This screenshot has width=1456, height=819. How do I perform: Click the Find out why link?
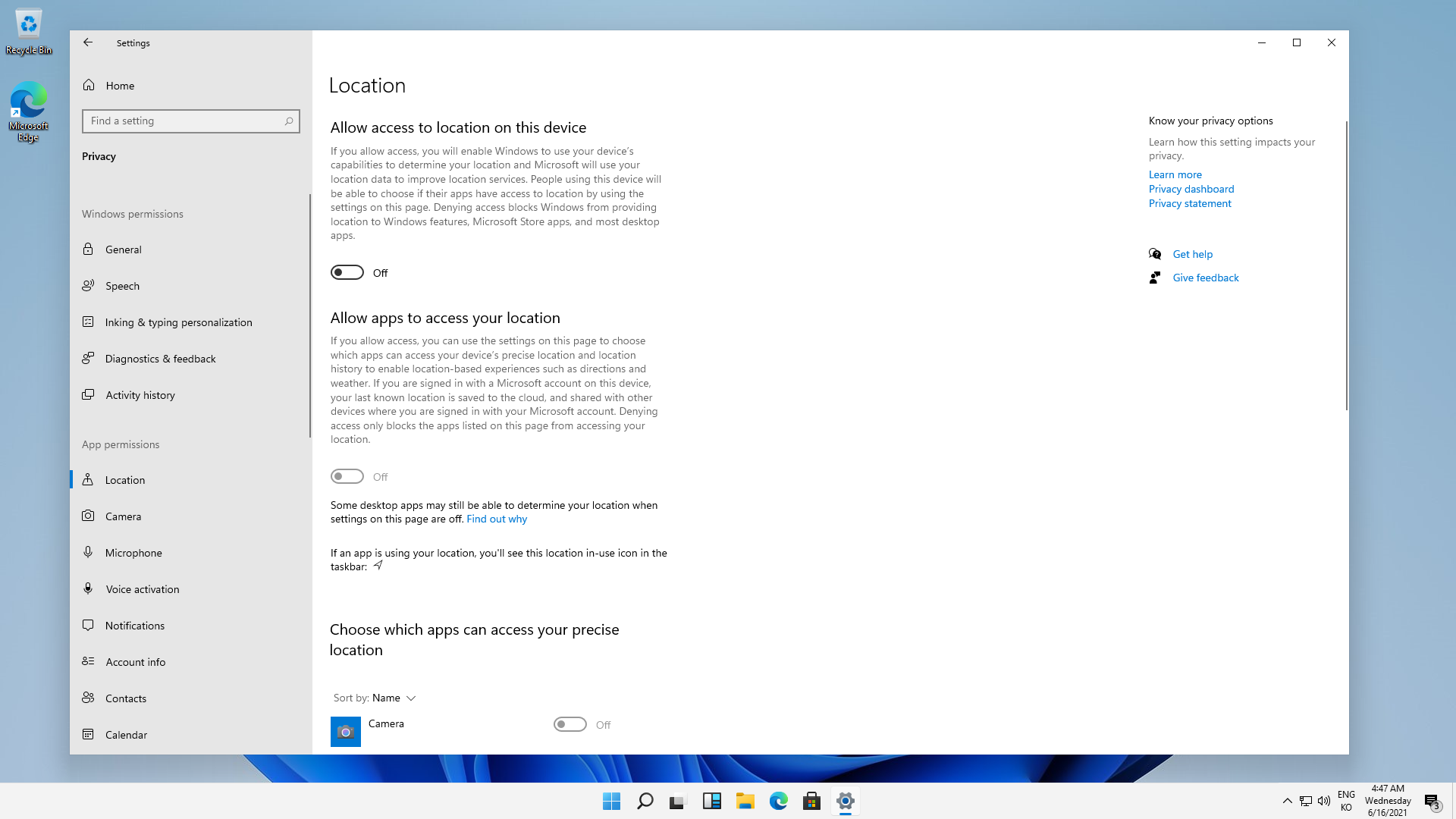point(497,519)
